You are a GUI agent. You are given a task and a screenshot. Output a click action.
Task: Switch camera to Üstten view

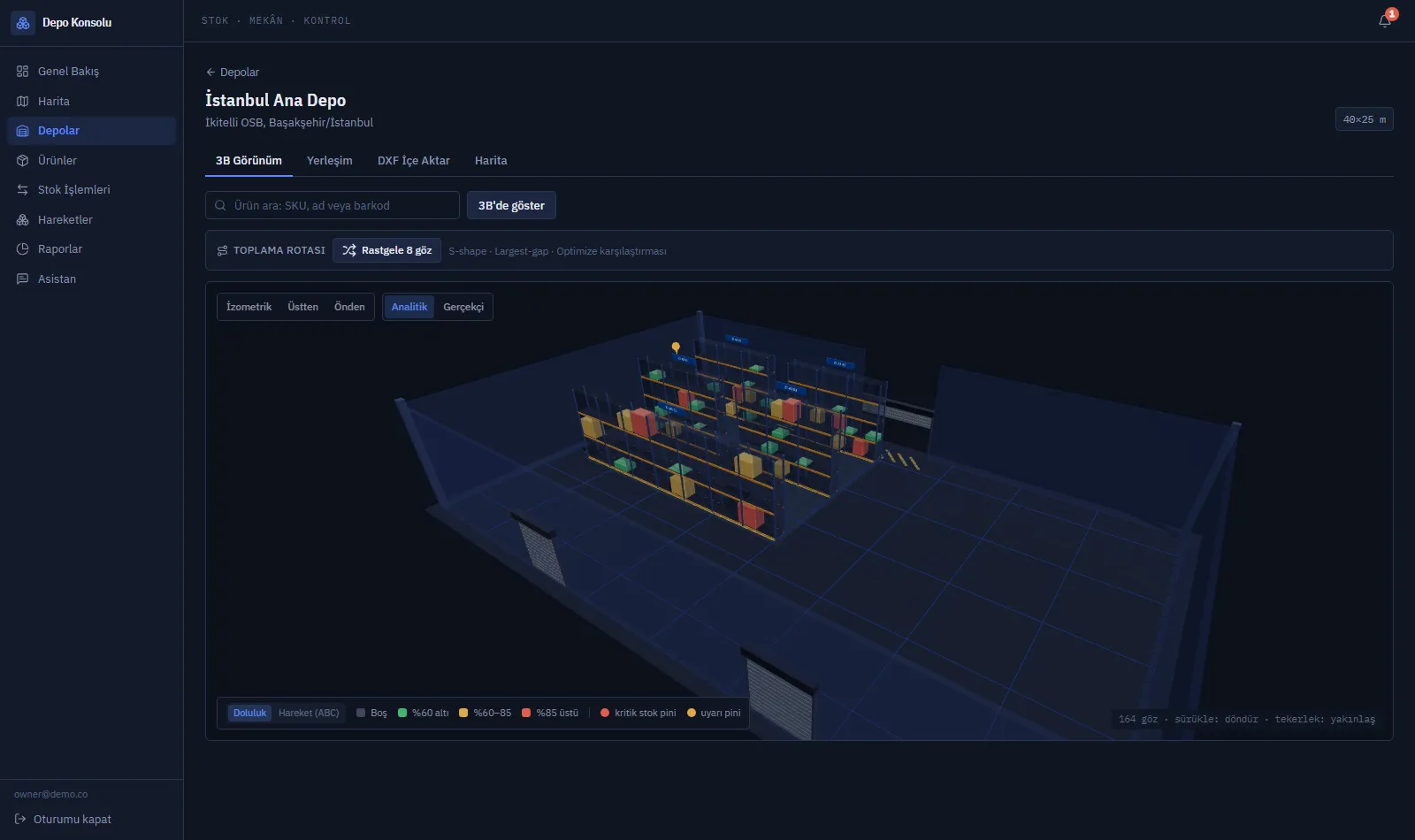pyautogui.click(x=302, y=307)
